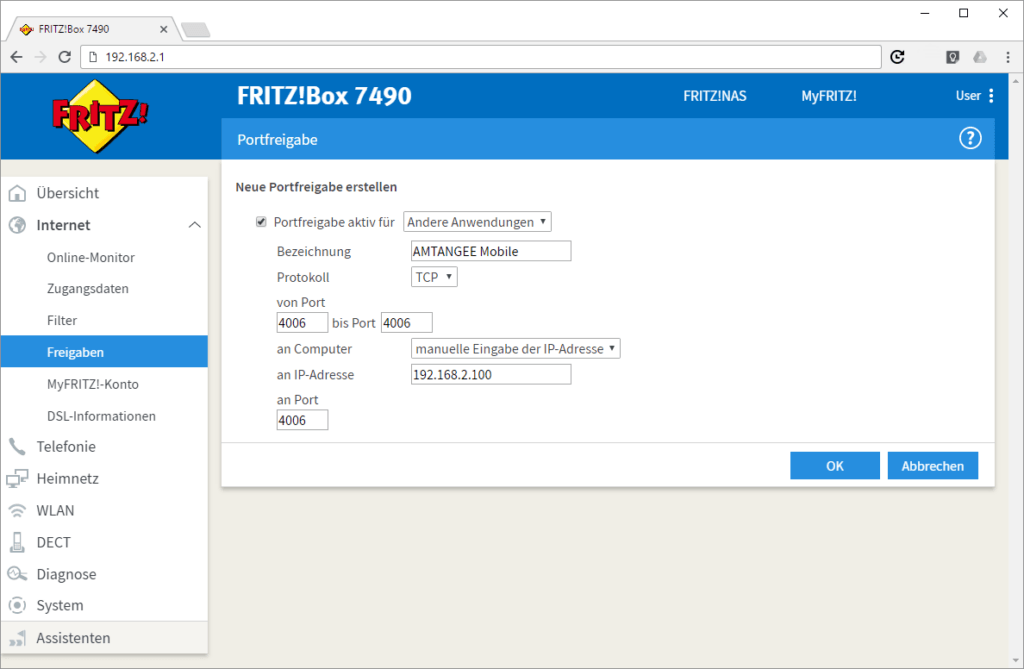Screen dimensions: 1024x669
Task: Click the DECT handset icon
Action: point(17,543)
